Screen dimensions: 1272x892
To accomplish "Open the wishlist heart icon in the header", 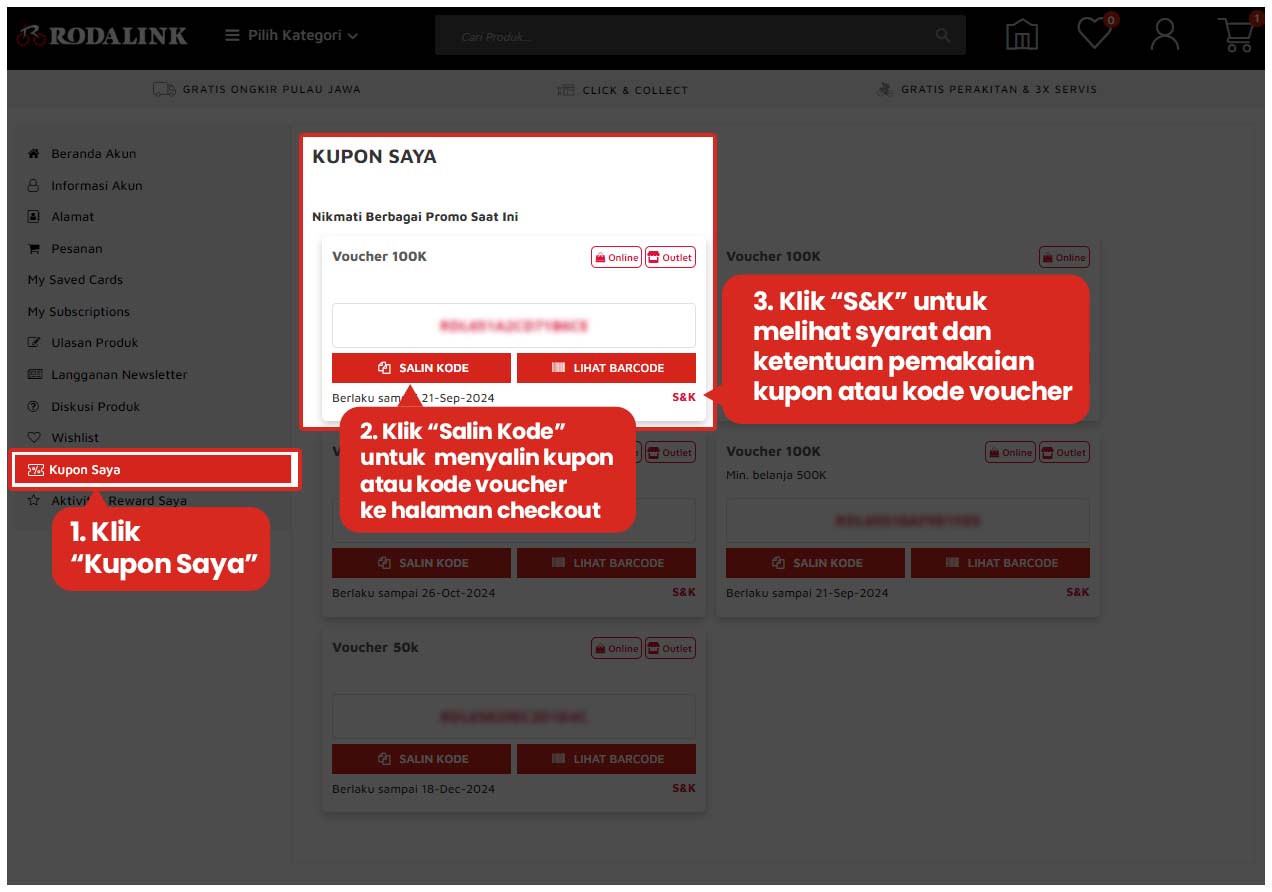I will click(x=1093, y=34).
